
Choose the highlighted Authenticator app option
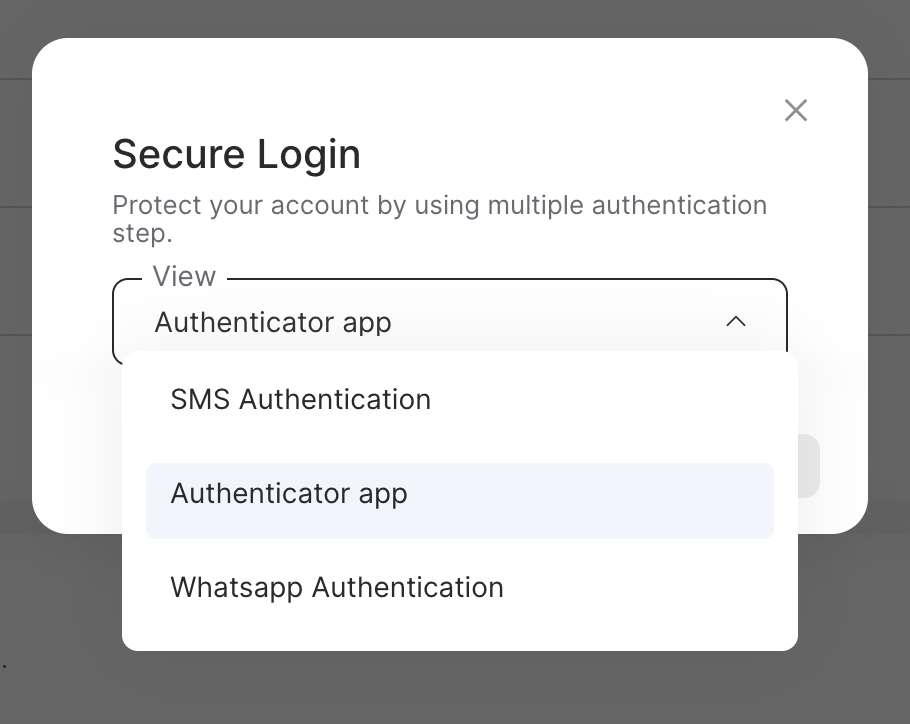(289, 494)
